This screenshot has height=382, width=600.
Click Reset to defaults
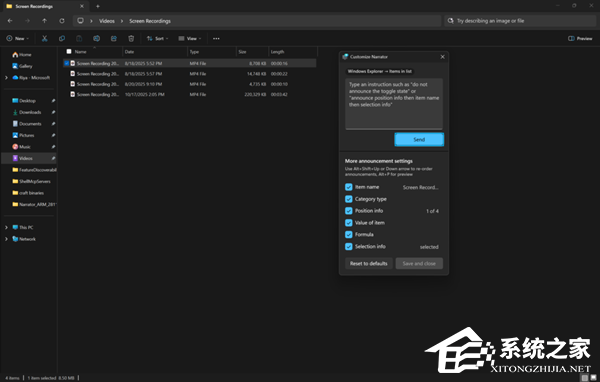pyautogui.click(x=368, y=263)
